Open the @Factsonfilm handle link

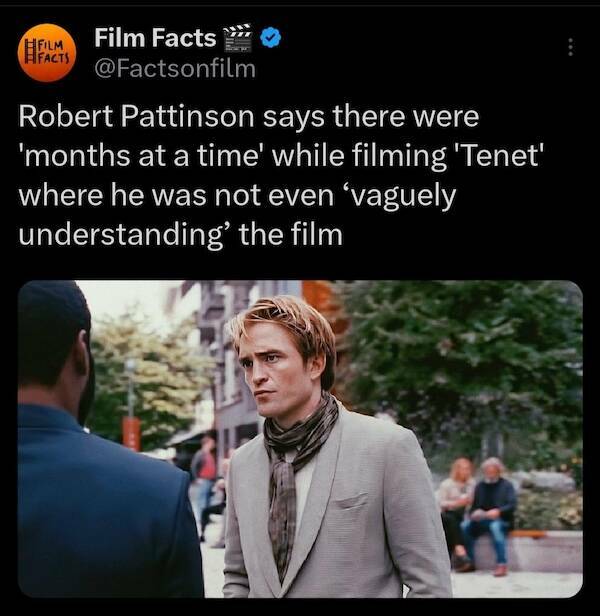pyautogui.click(x=175, y=68)
